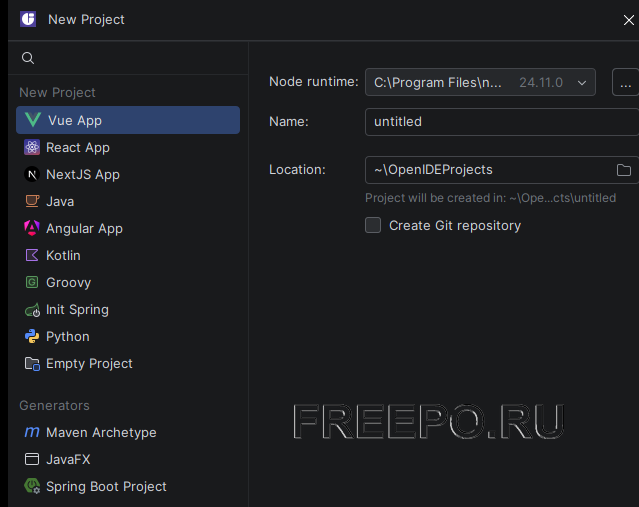The height and width of the screenshot is (507, 639).
Task: Select Spring Boot Project generator label
Action: 106,486
